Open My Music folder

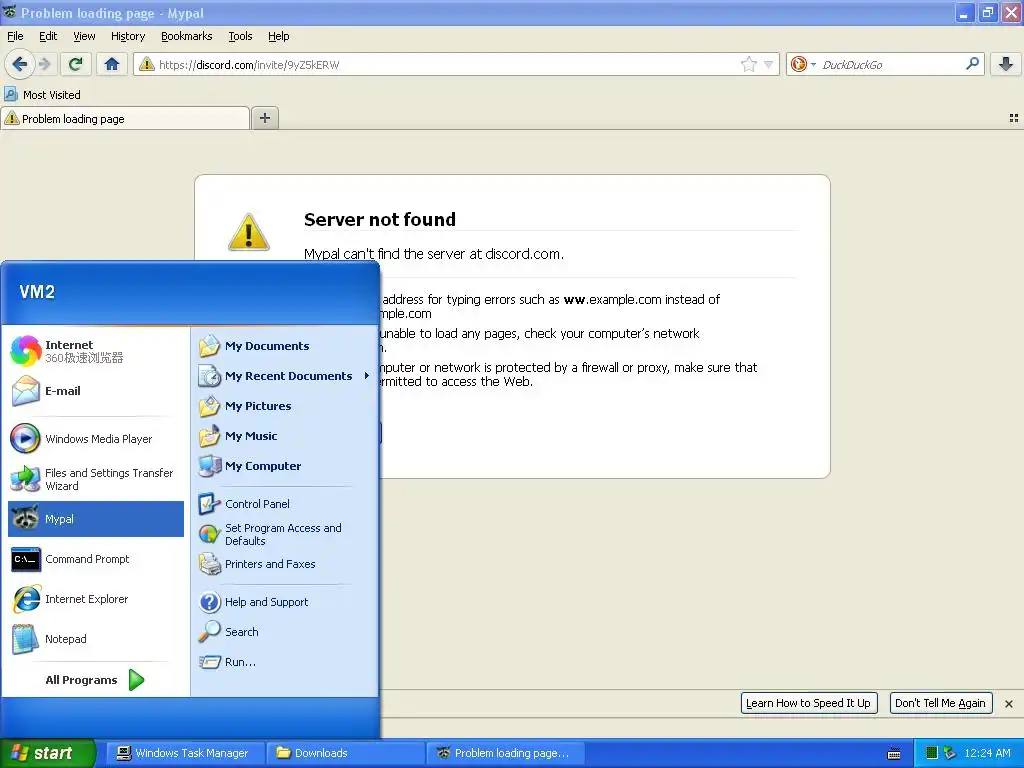pyautogui.click(x=284, y=436)
